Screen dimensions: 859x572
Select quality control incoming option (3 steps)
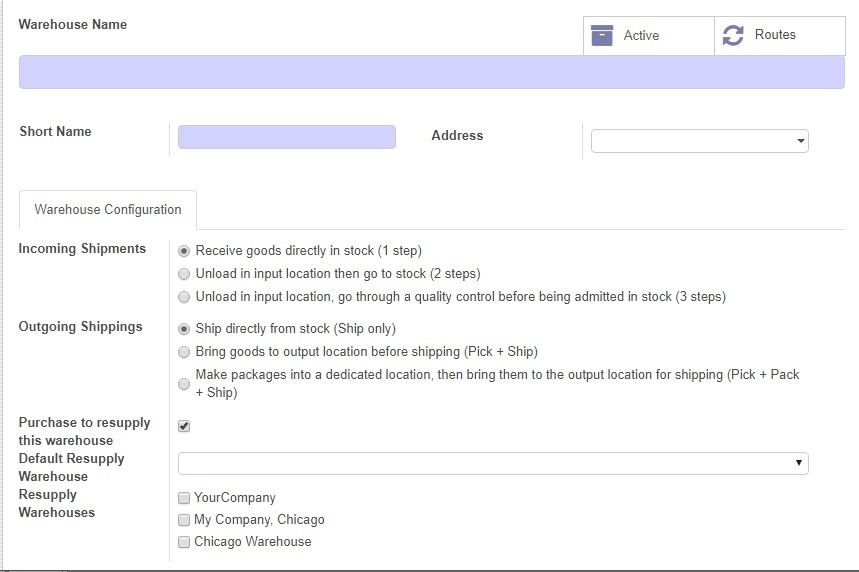[184, 296]
